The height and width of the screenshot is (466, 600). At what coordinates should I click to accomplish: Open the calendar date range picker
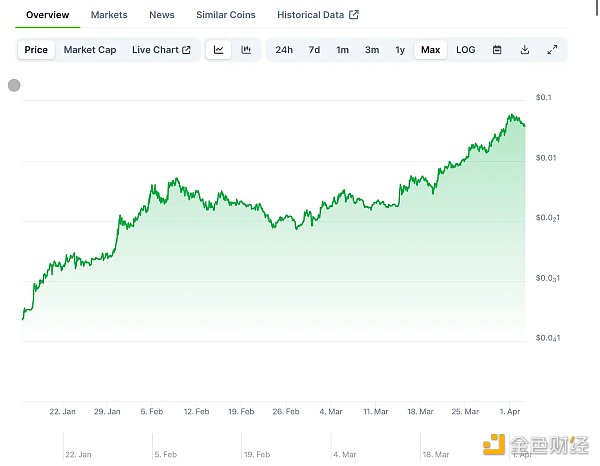[x=497, y=49]
